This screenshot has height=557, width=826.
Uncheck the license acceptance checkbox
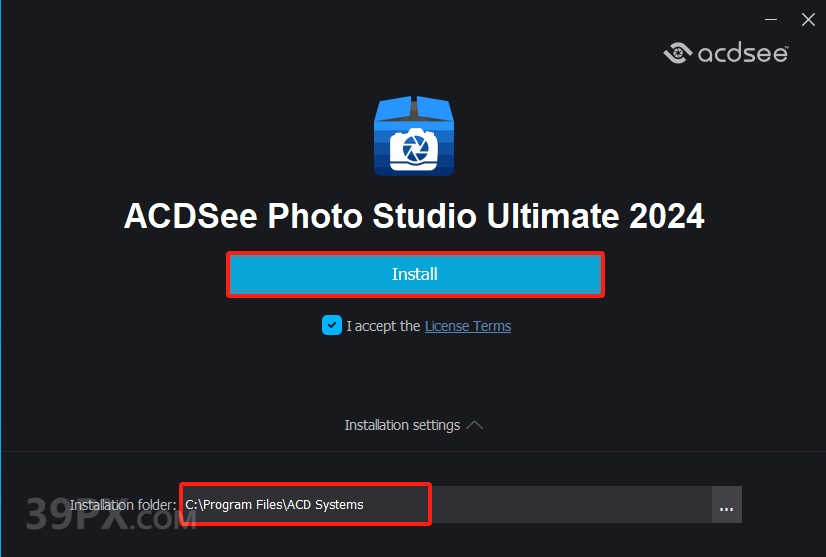point(332,325)
